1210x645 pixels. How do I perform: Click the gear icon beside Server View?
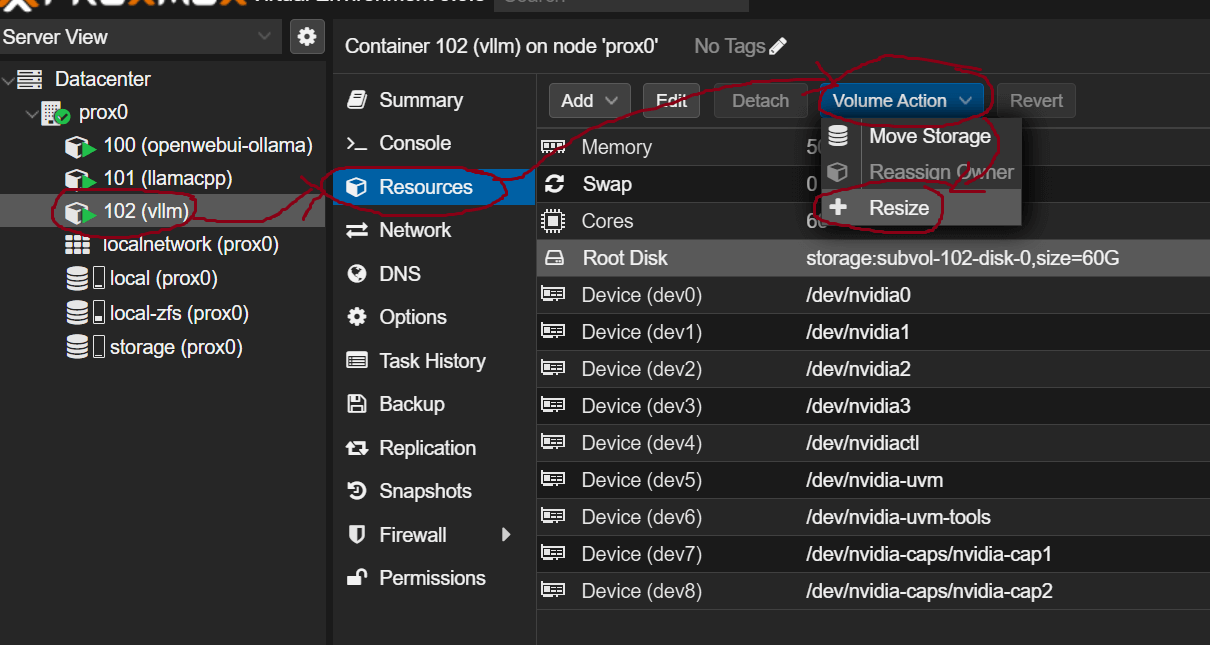tap(307, 37)
